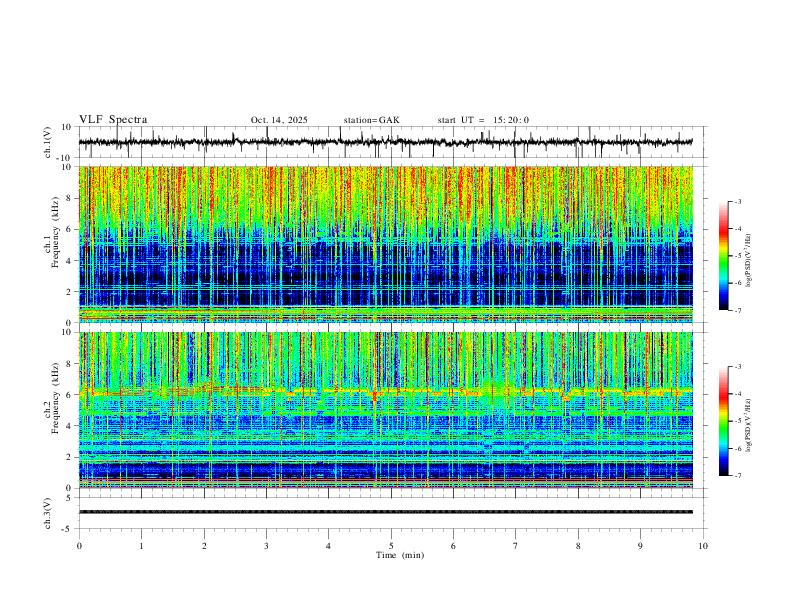
Task: Click the "station=GAK" header label
Action: tap(371, 120)
